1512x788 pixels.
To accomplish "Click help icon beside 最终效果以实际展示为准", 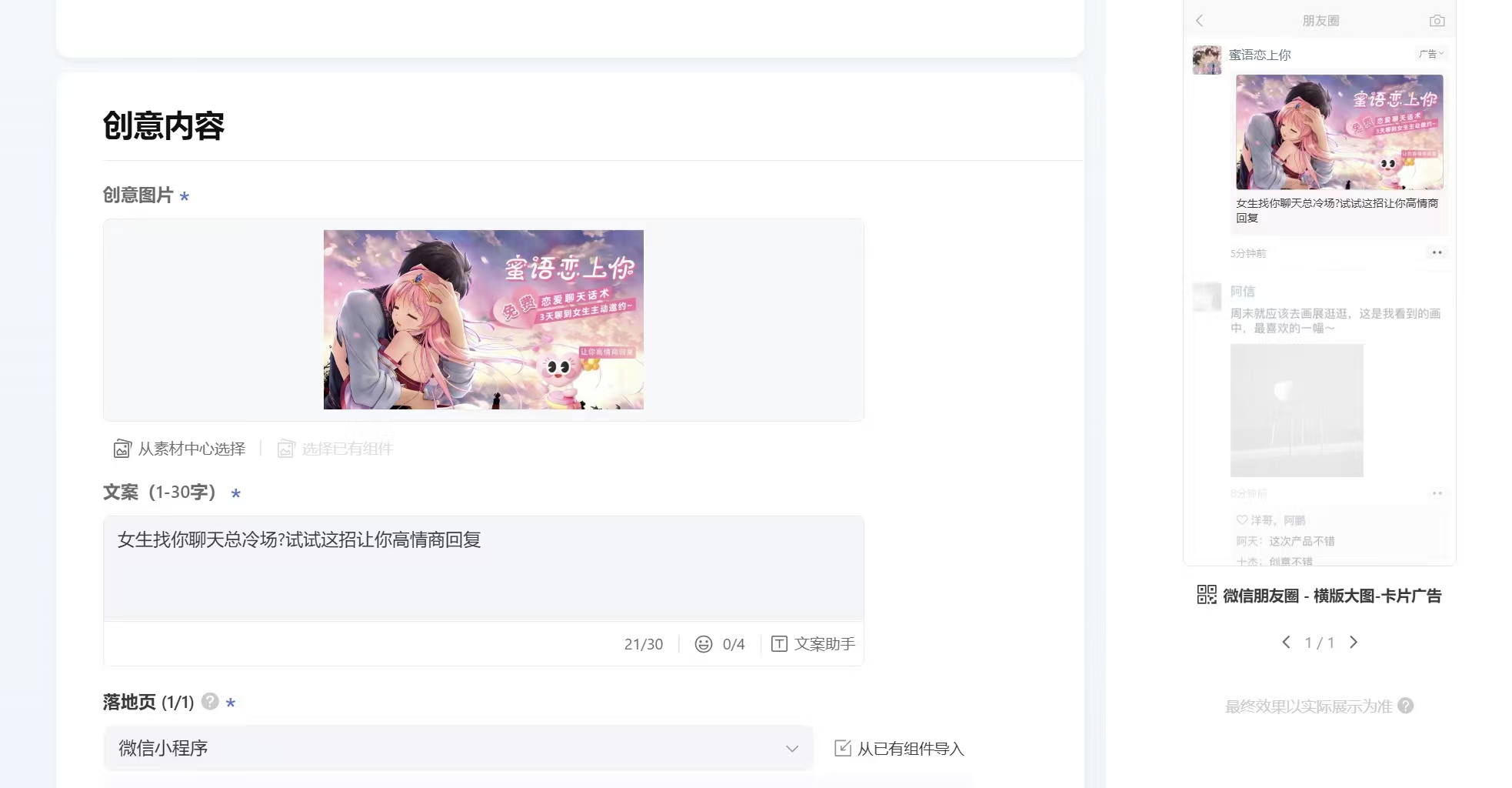I will [1406, 706].
